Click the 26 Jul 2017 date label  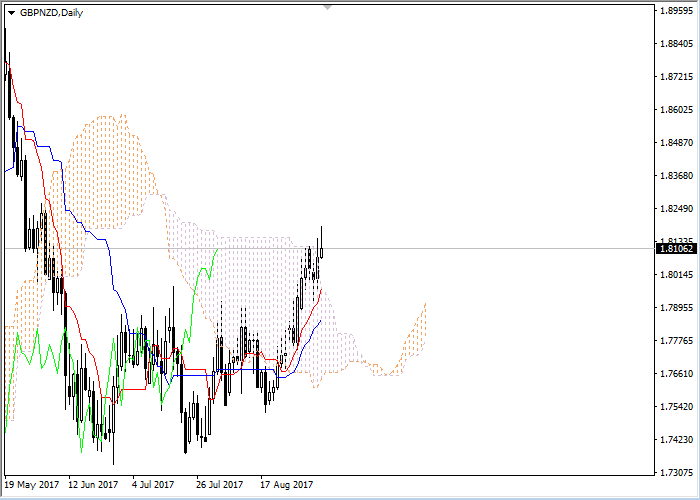point(220,485)
